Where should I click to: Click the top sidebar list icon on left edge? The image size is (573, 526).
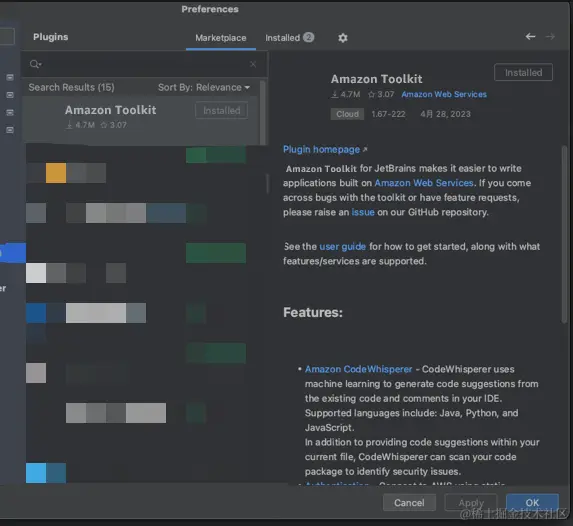(10, 77)
